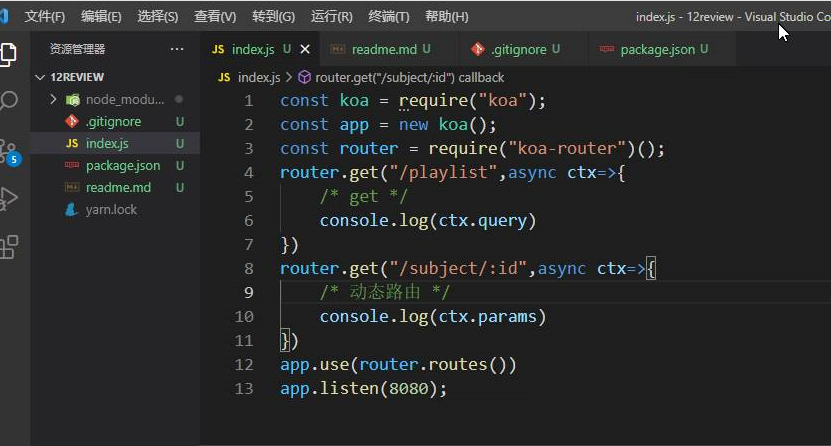Open the 编辑(E) menu

coord(101,17)
